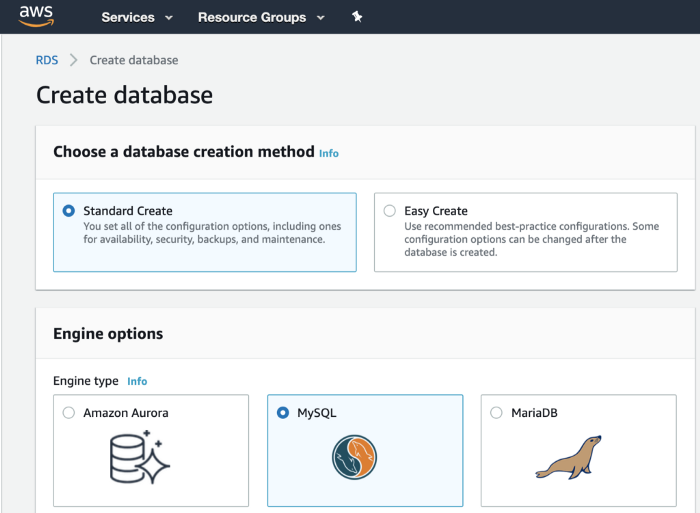Click the Create database breadcrumb text
The height and width of the screenshot is (513, 700).
point(134,60)
